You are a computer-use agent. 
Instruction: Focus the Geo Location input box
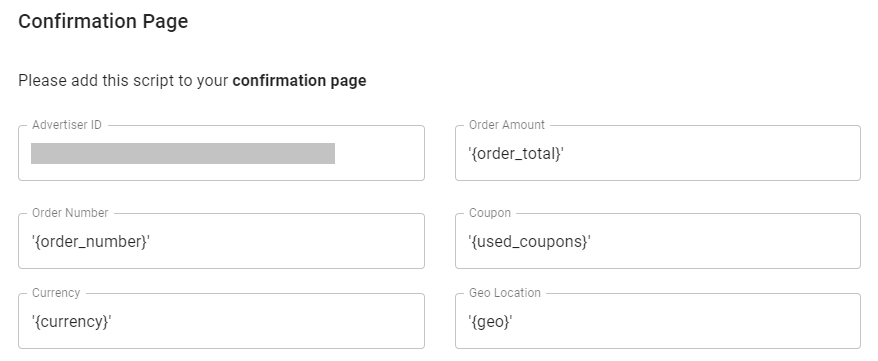[657, 321]
